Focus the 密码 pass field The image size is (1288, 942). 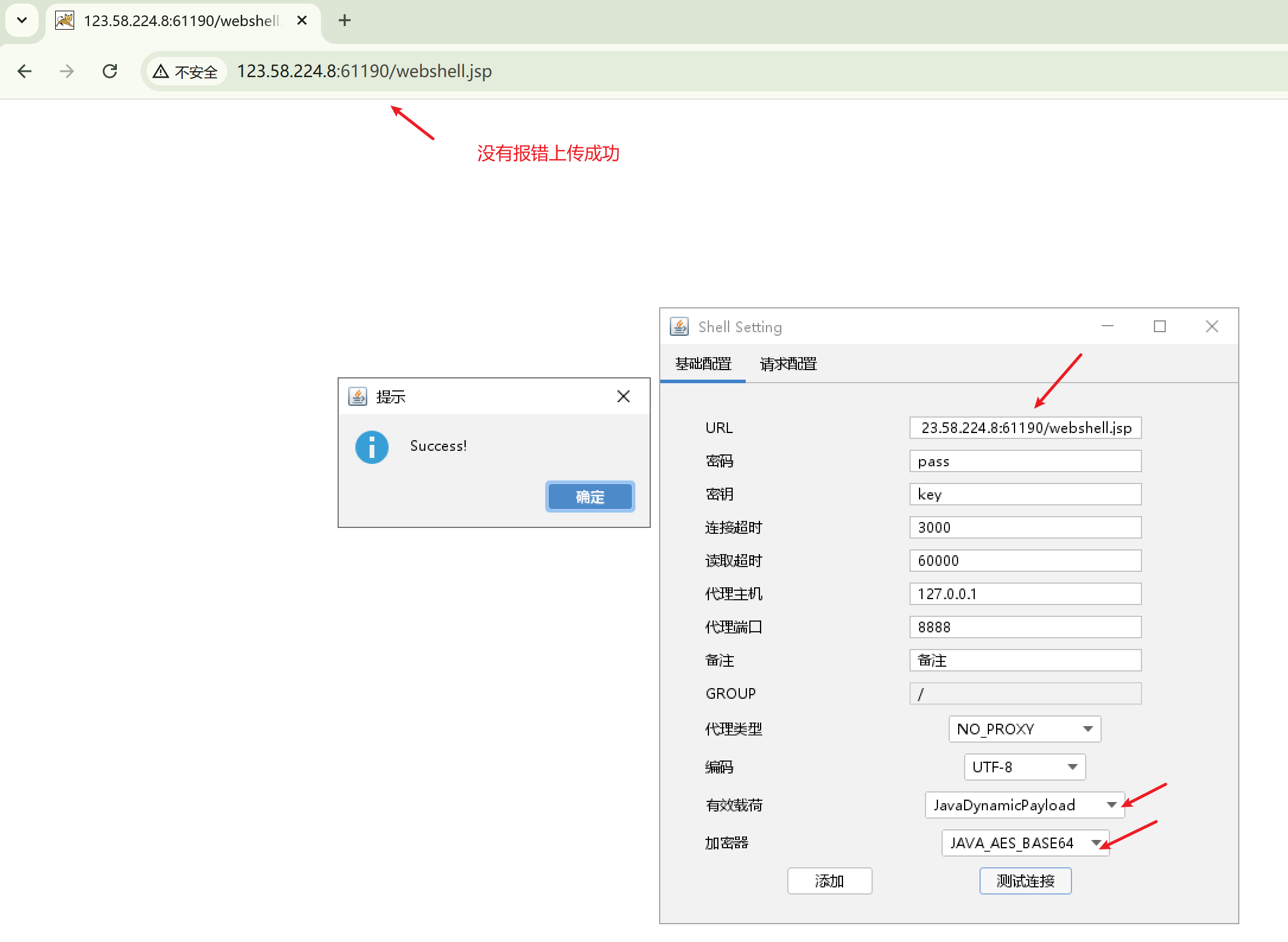pos(1025,461)
